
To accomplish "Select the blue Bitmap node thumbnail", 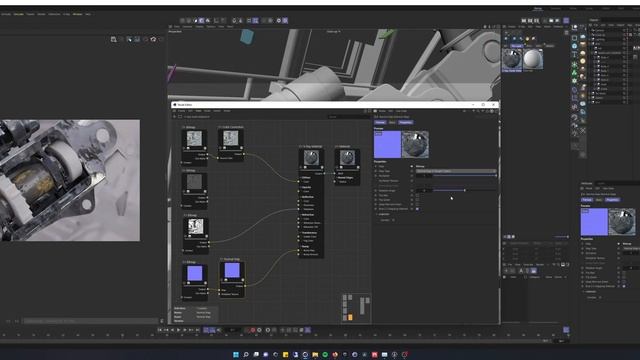I will pyautogui.click(x=195, y=273).
